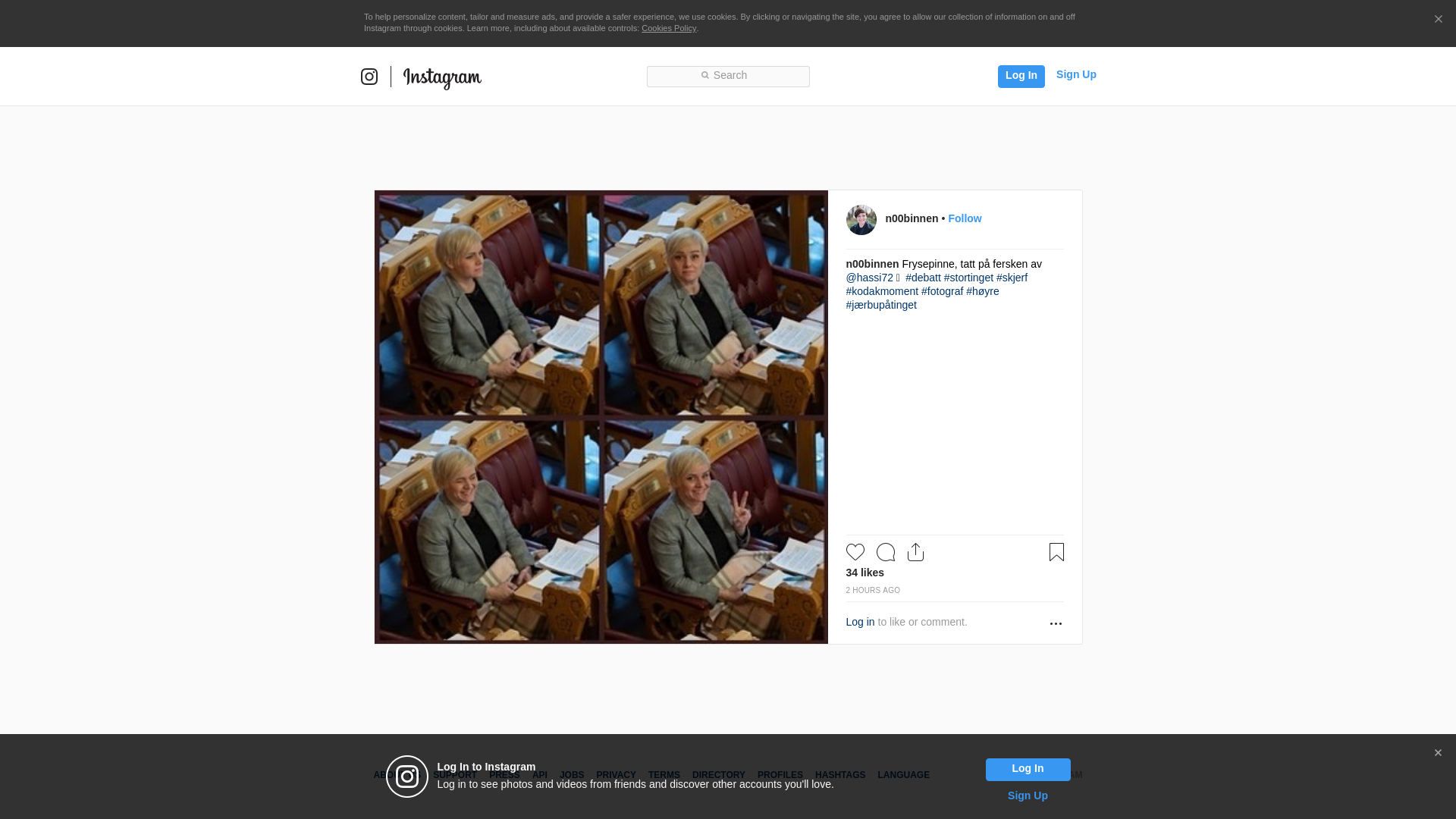Click the Search input field

[x=728, y=76]
